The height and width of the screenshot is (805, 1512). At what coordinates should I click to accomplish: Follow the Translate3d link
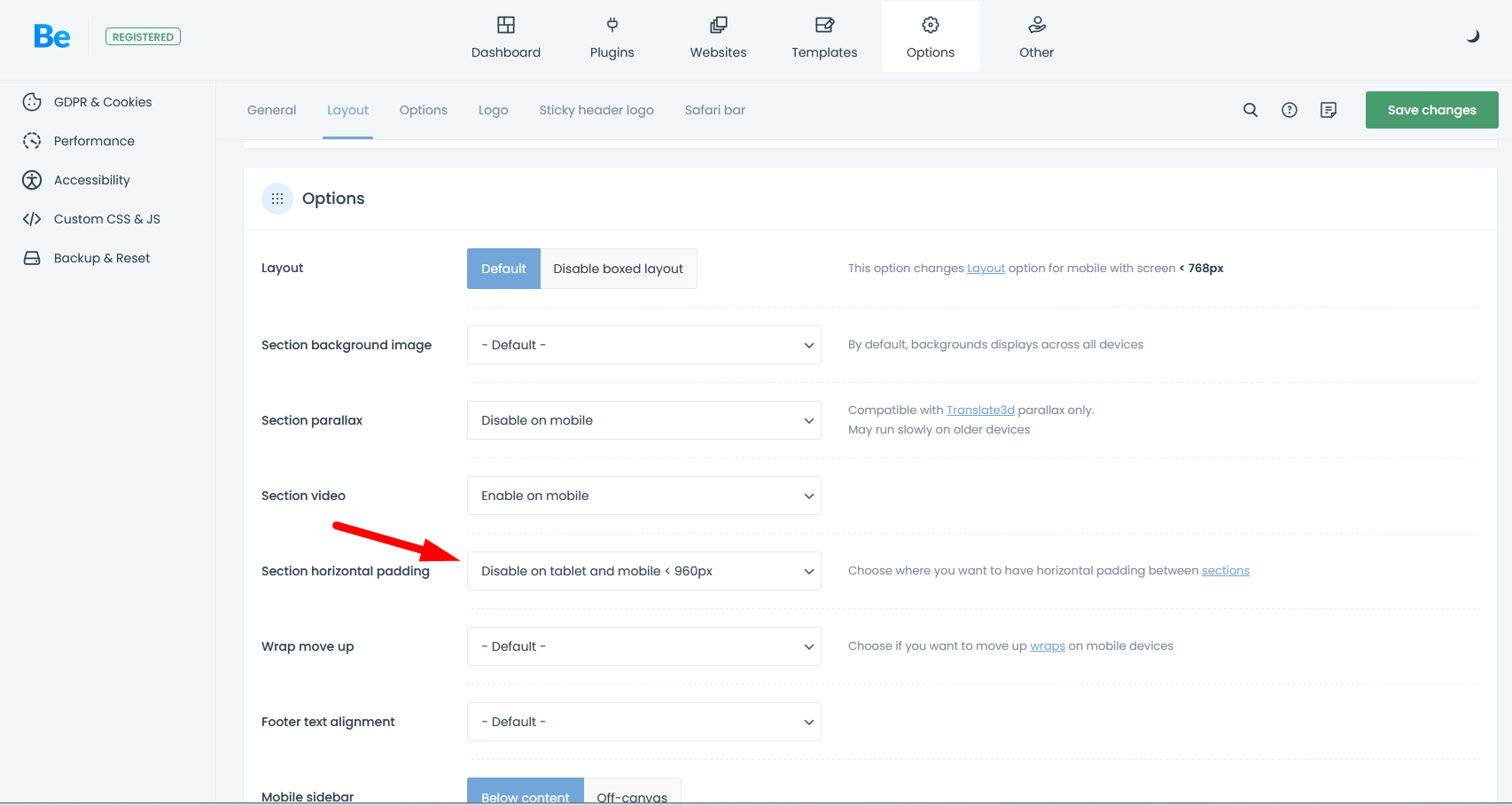click(980, 410)
